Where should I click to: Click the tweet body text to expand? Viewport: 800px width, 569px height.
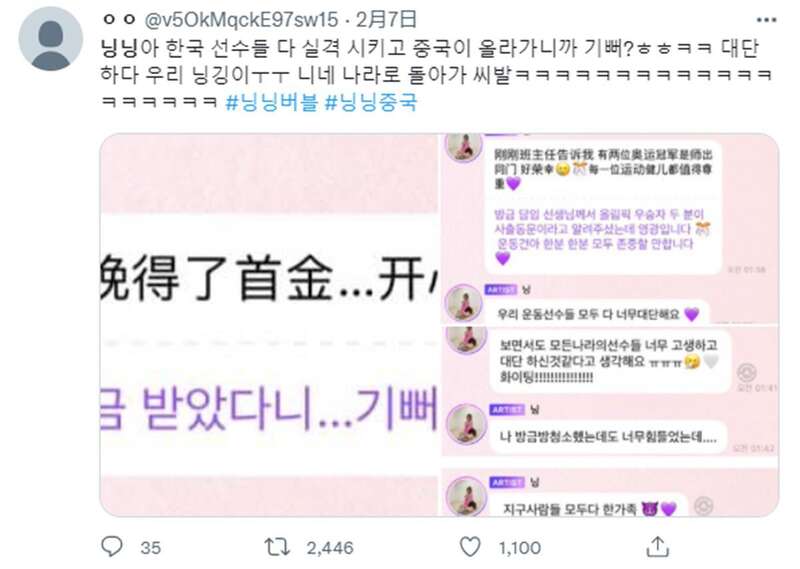coord(436,75)
